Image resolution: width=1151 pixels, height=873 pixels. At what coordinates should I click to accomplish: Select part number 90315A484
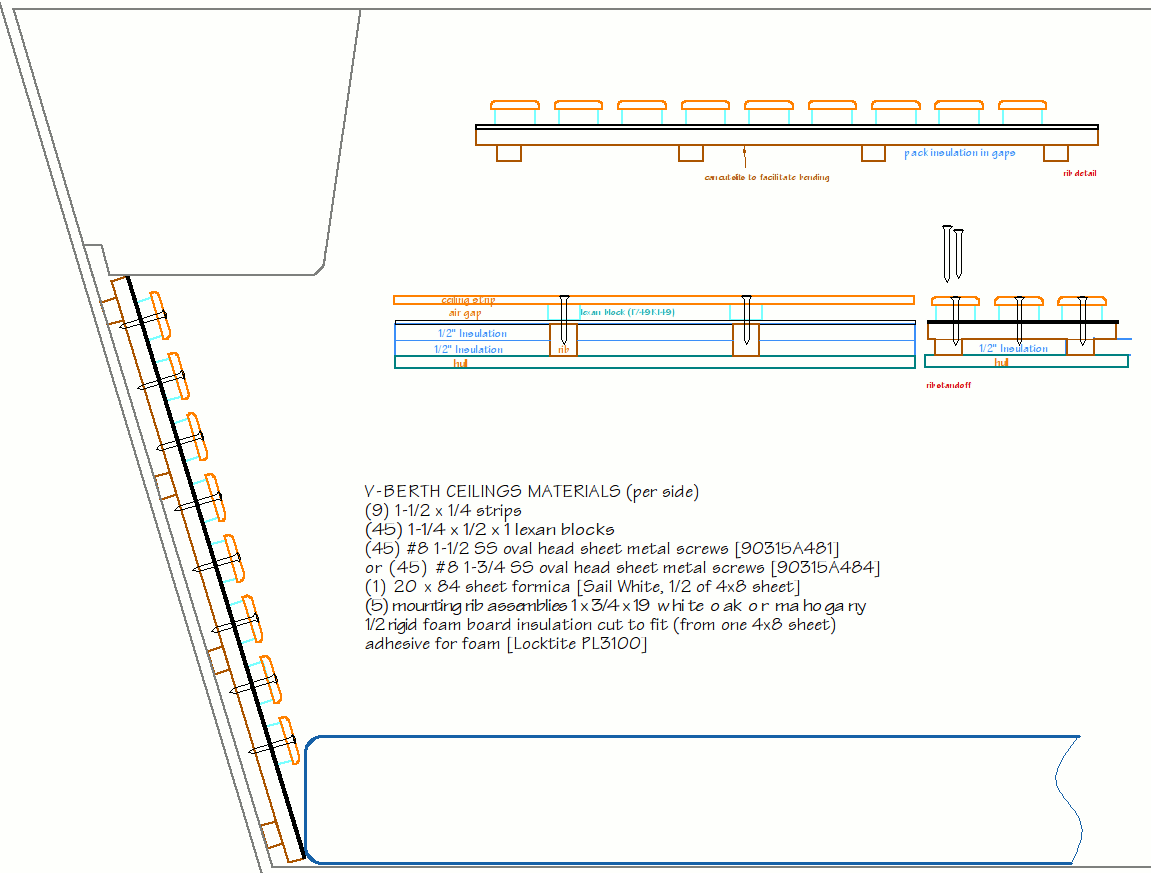point(829,568)
